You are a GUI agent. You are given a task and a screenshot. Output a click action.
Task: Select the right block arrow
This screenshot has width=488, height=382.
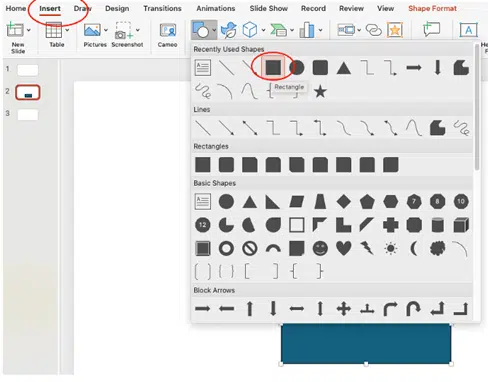click(x=203, y=308)
